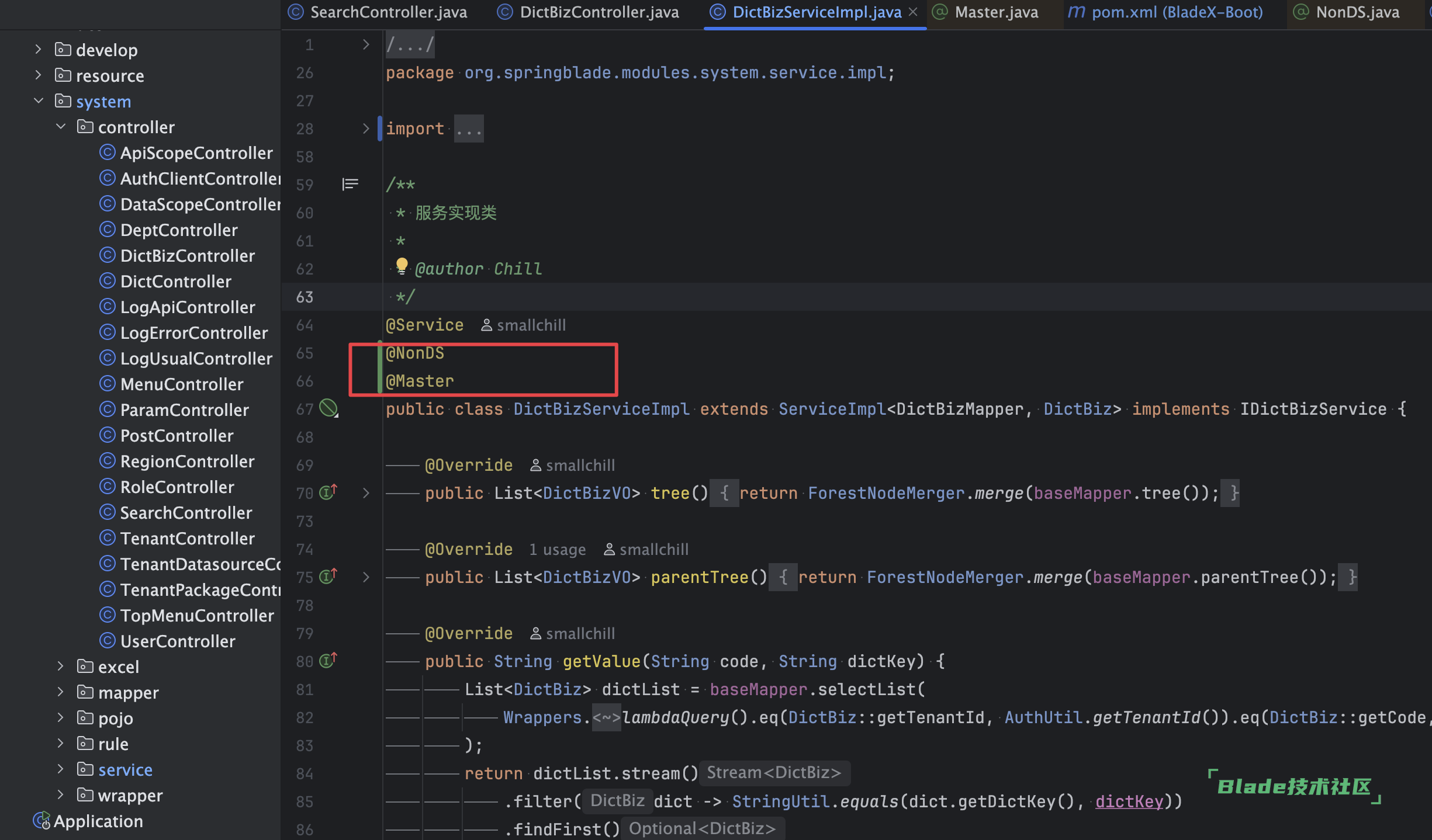Click the resource folder icon
The width and height of the screenshot is (1432, 840).
click(63, 75)
